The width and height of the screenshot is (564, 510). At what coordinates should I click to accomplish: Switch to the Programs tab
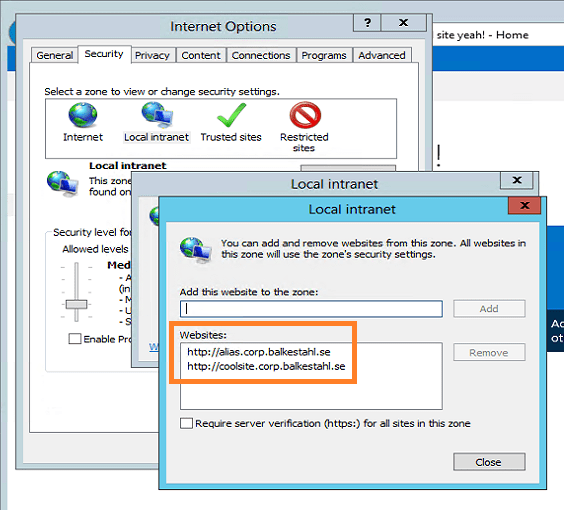point(324,55)
